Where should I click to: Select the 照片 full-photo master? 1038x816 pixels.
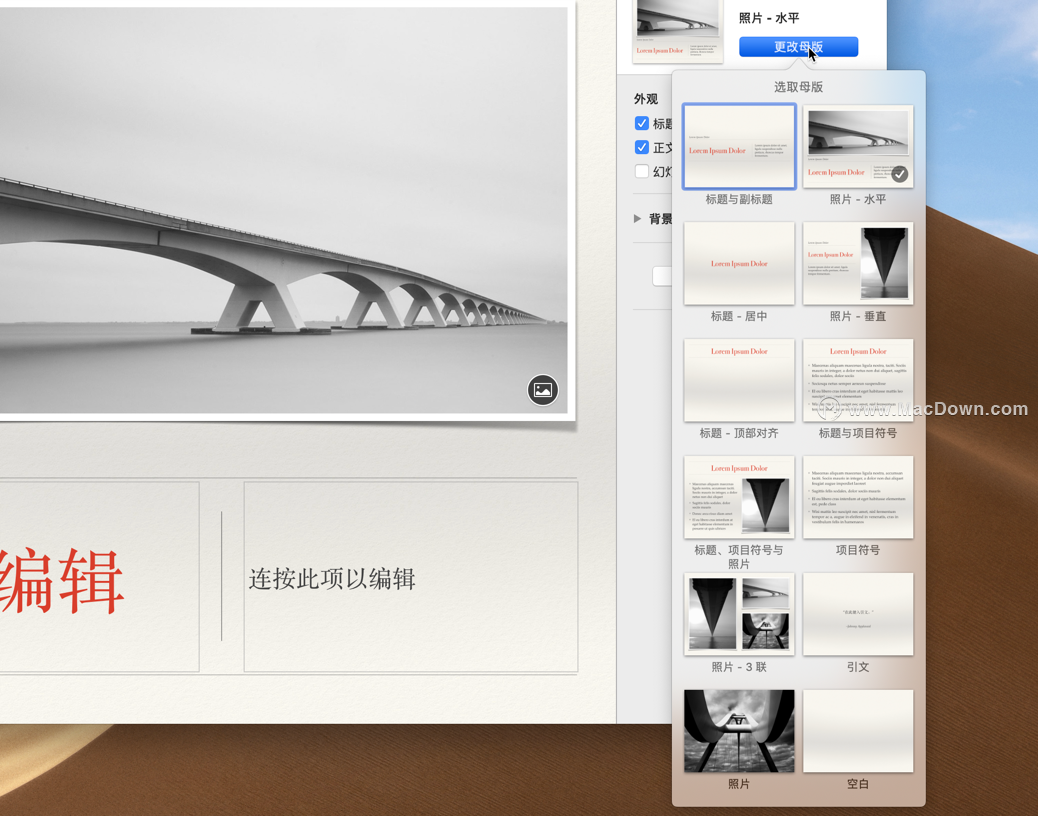739,731
